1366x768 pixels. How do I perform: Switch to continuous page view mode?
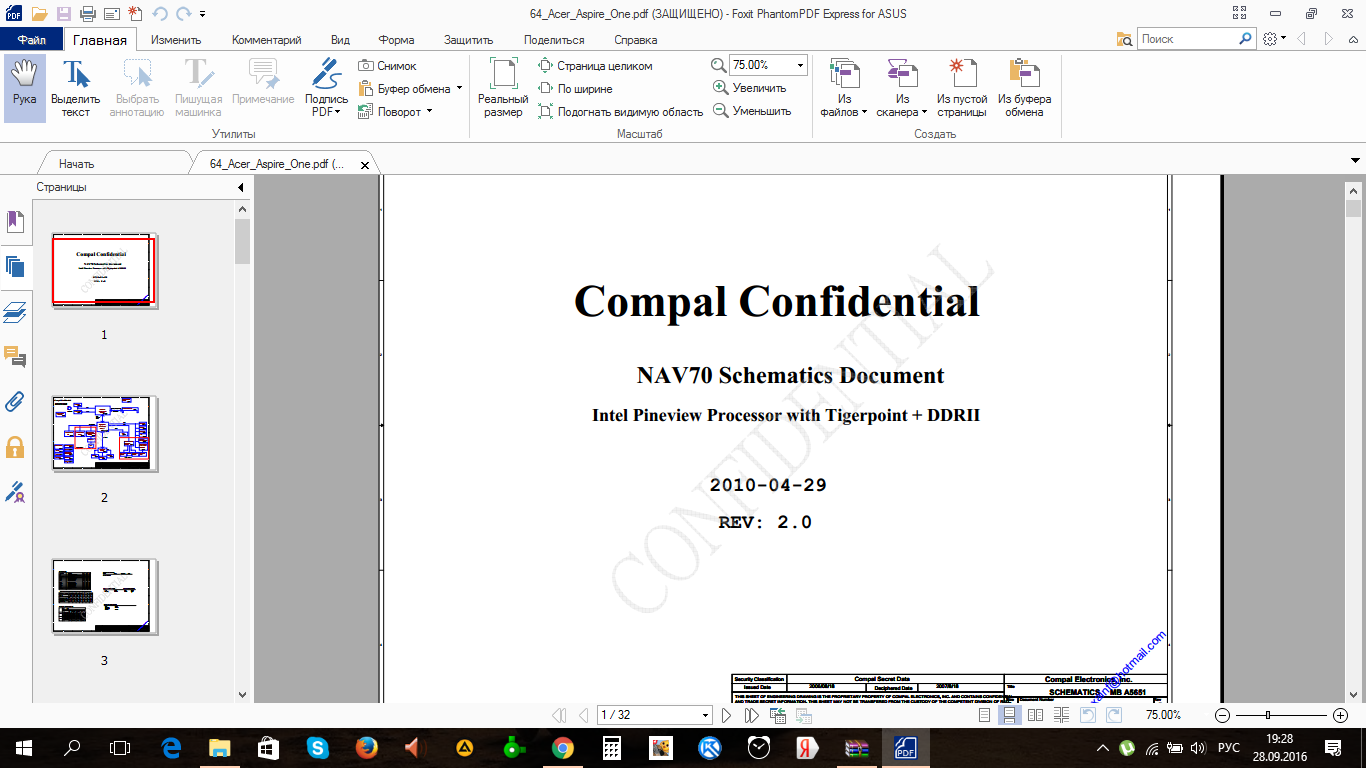(1010, 715)
